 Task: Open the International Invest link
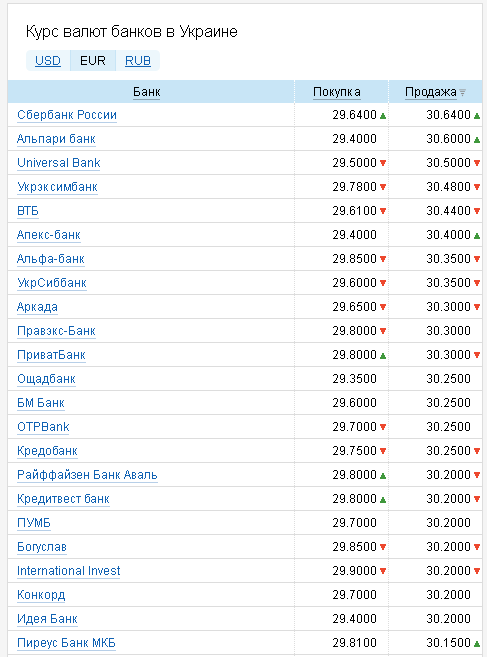tap(68, 571)
